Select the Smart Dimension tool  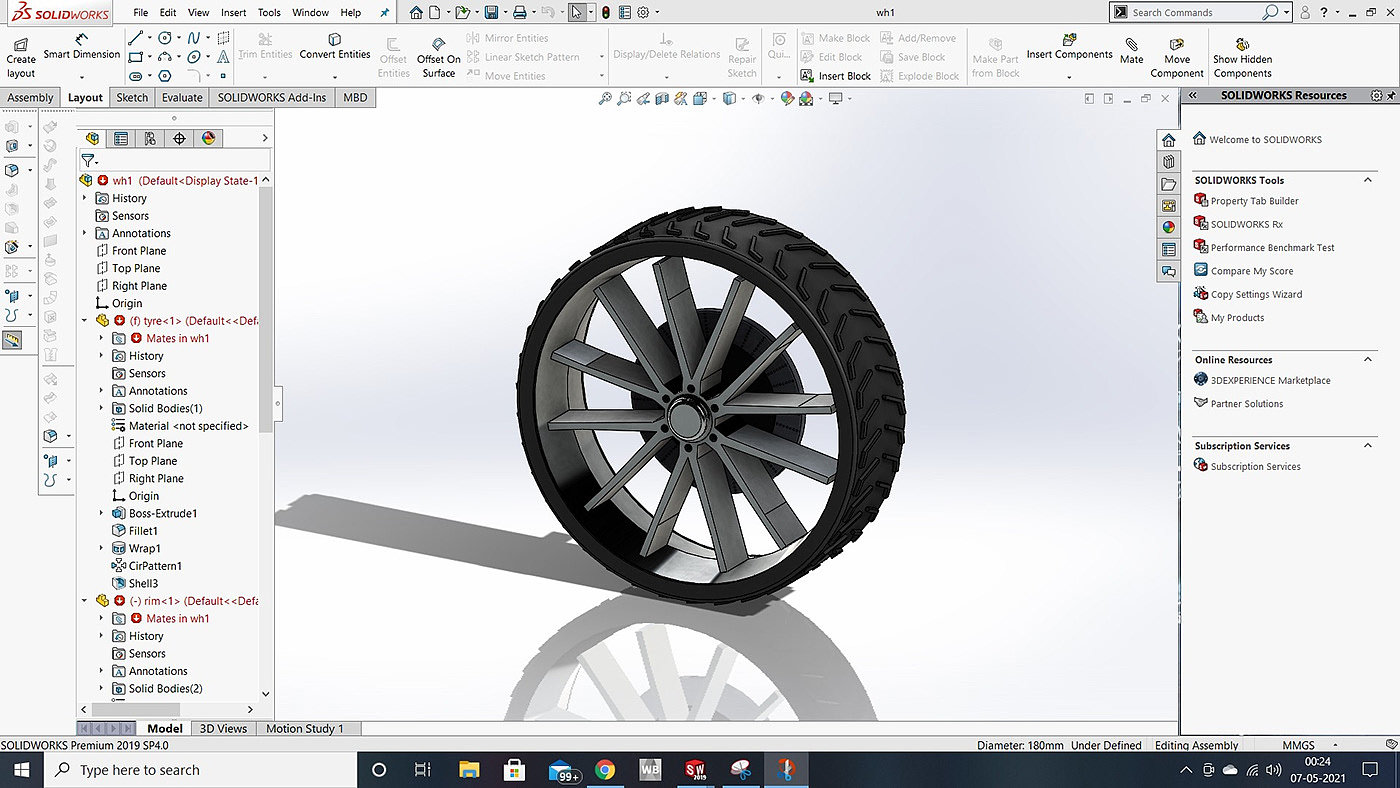(x=81, y=47)
